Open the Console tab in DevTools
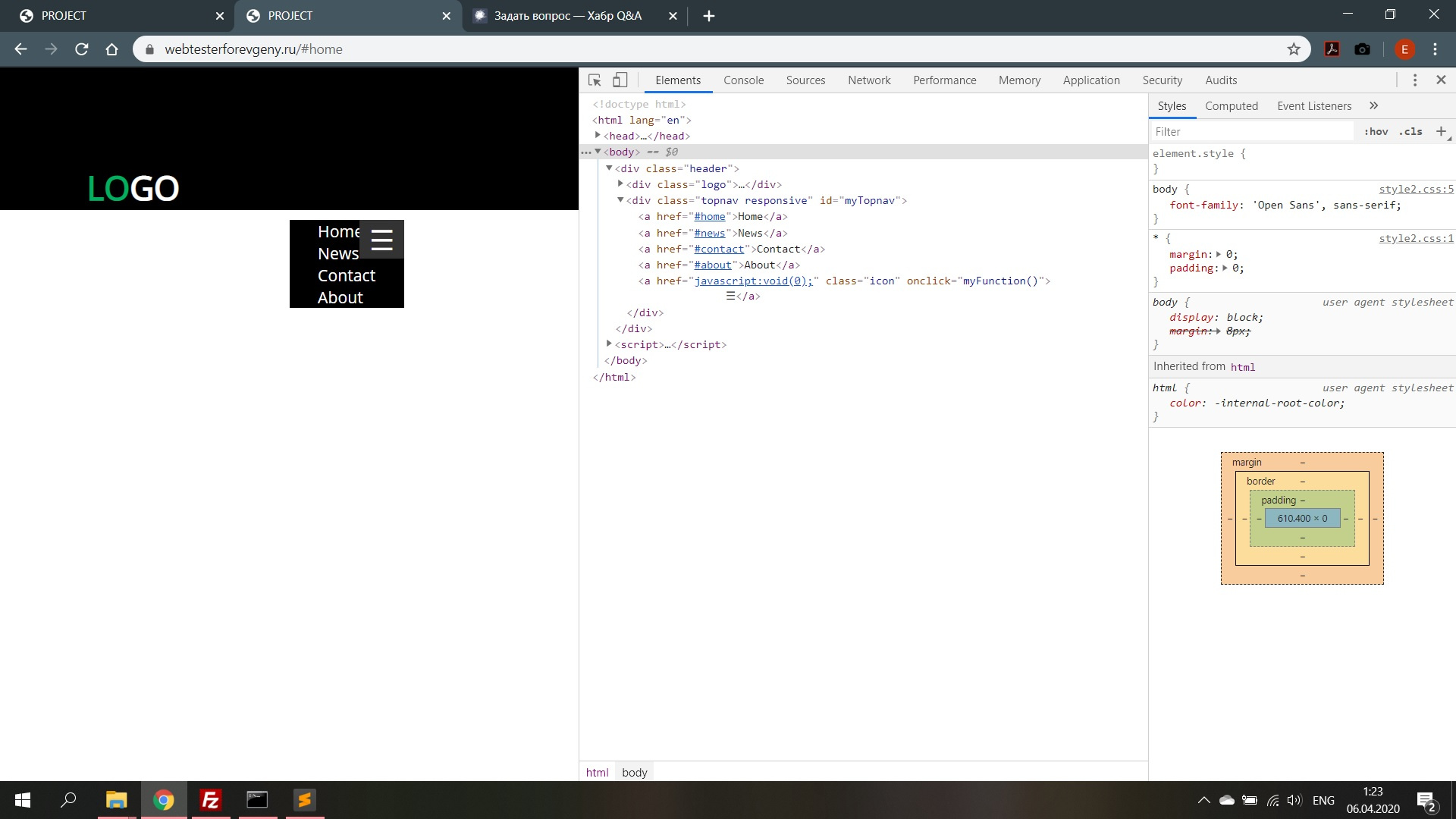The width and height of the screenshot is (1456, 819). (x=744, y=80)
